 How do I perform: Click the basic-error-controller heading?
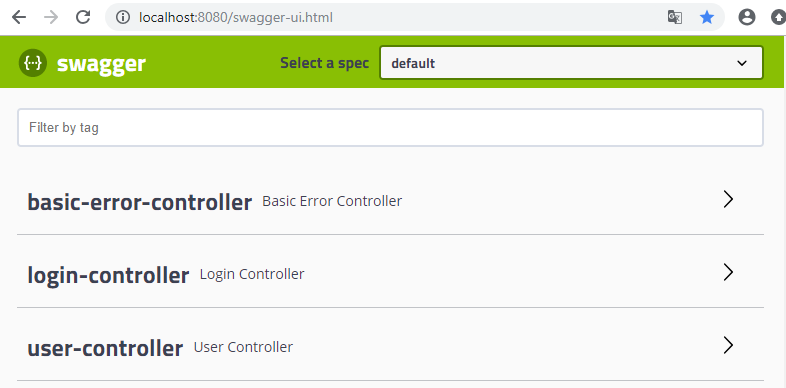pyautogui.click(x=139, y=202)
